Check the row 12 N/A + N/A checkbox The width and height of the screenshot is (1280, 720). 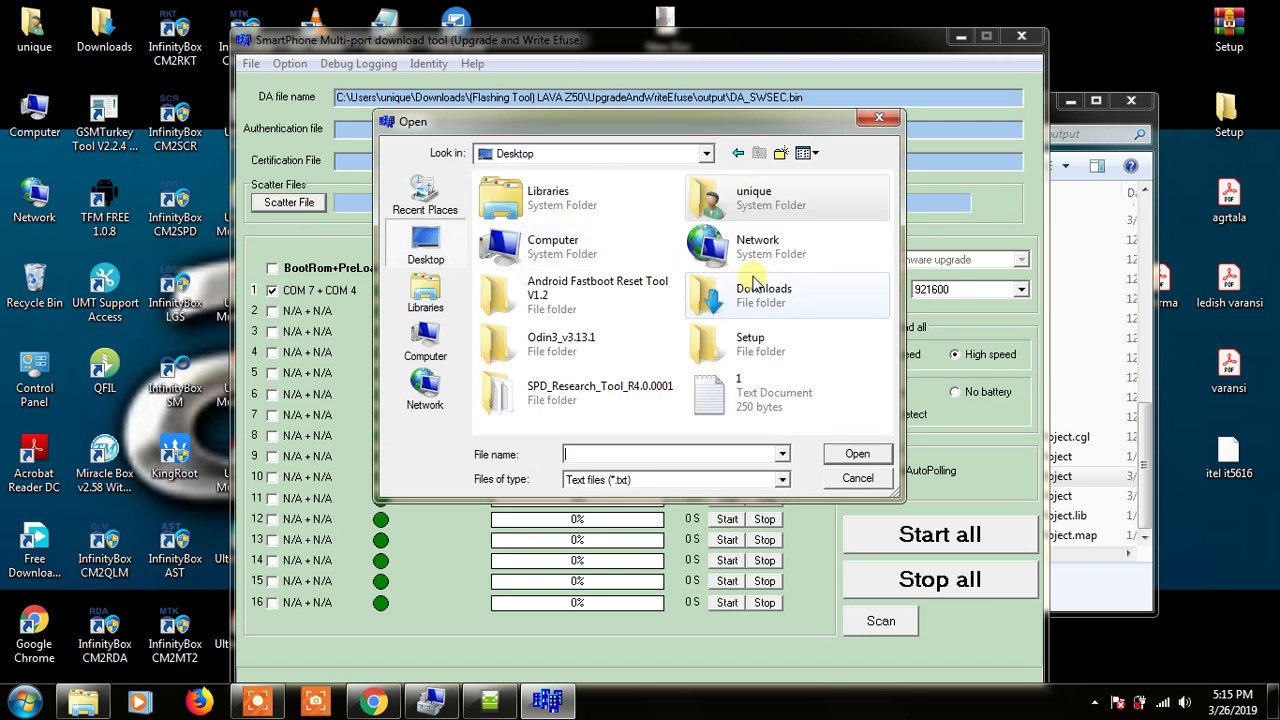[272, 519]
